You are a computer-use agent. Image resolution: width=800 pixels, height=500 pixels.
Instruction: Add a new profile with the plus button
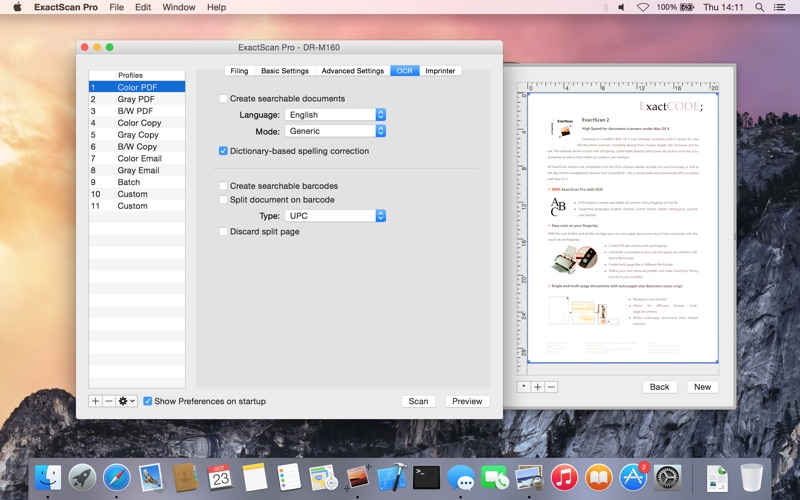pyautogui.click(x=95, y=401)
